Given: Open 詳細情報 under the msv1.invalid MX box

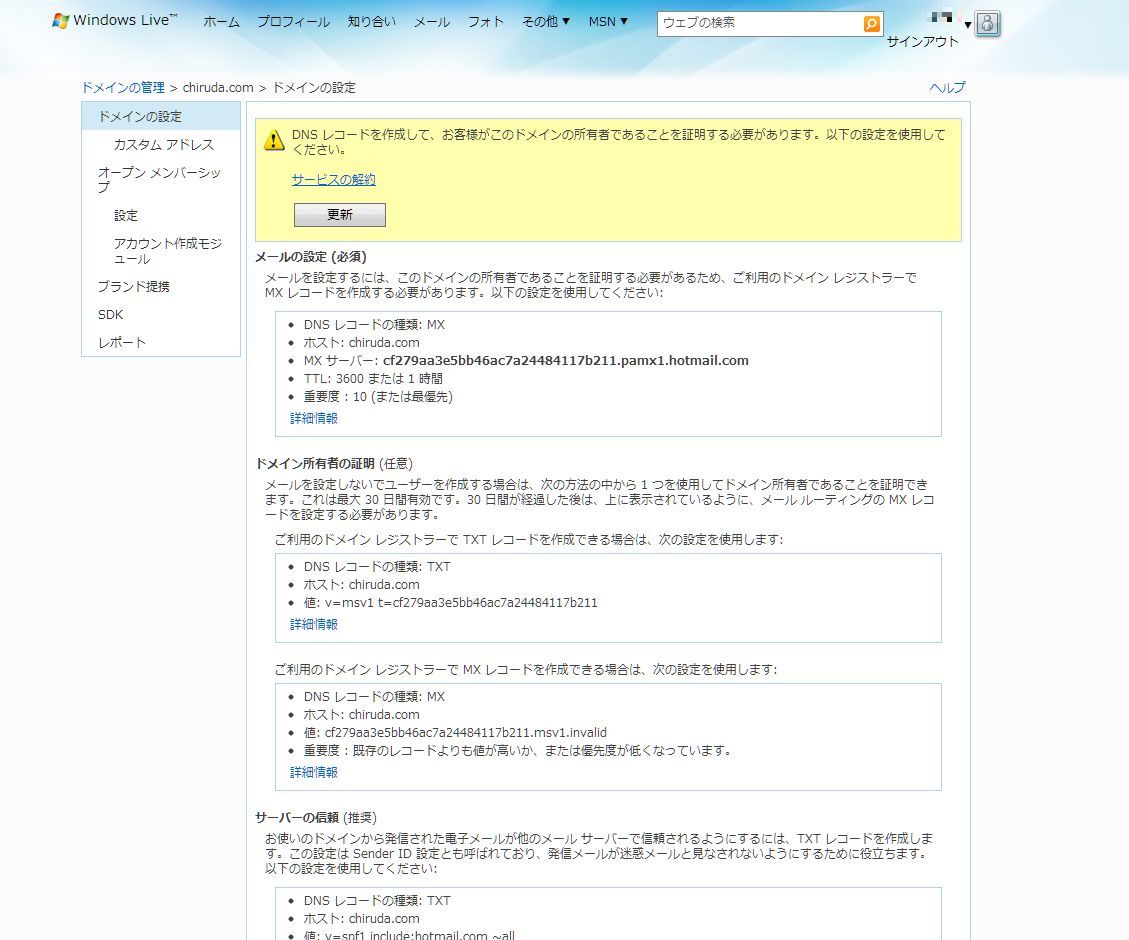Looking at the screenshot, I should coord(314,772).
